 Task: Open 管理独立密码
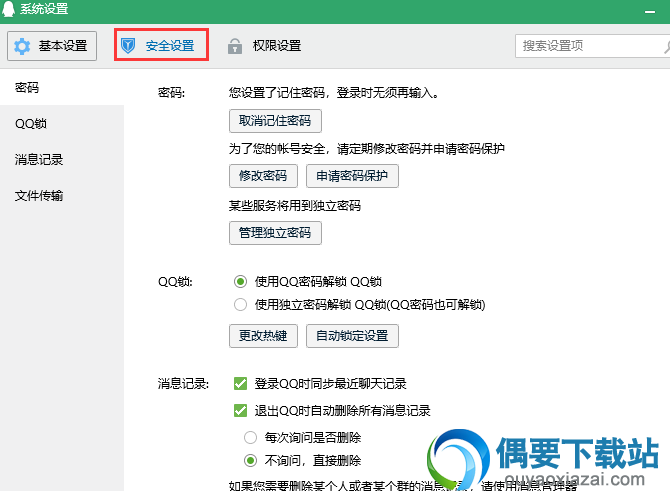pyautogui.click(x=275, y=232)
